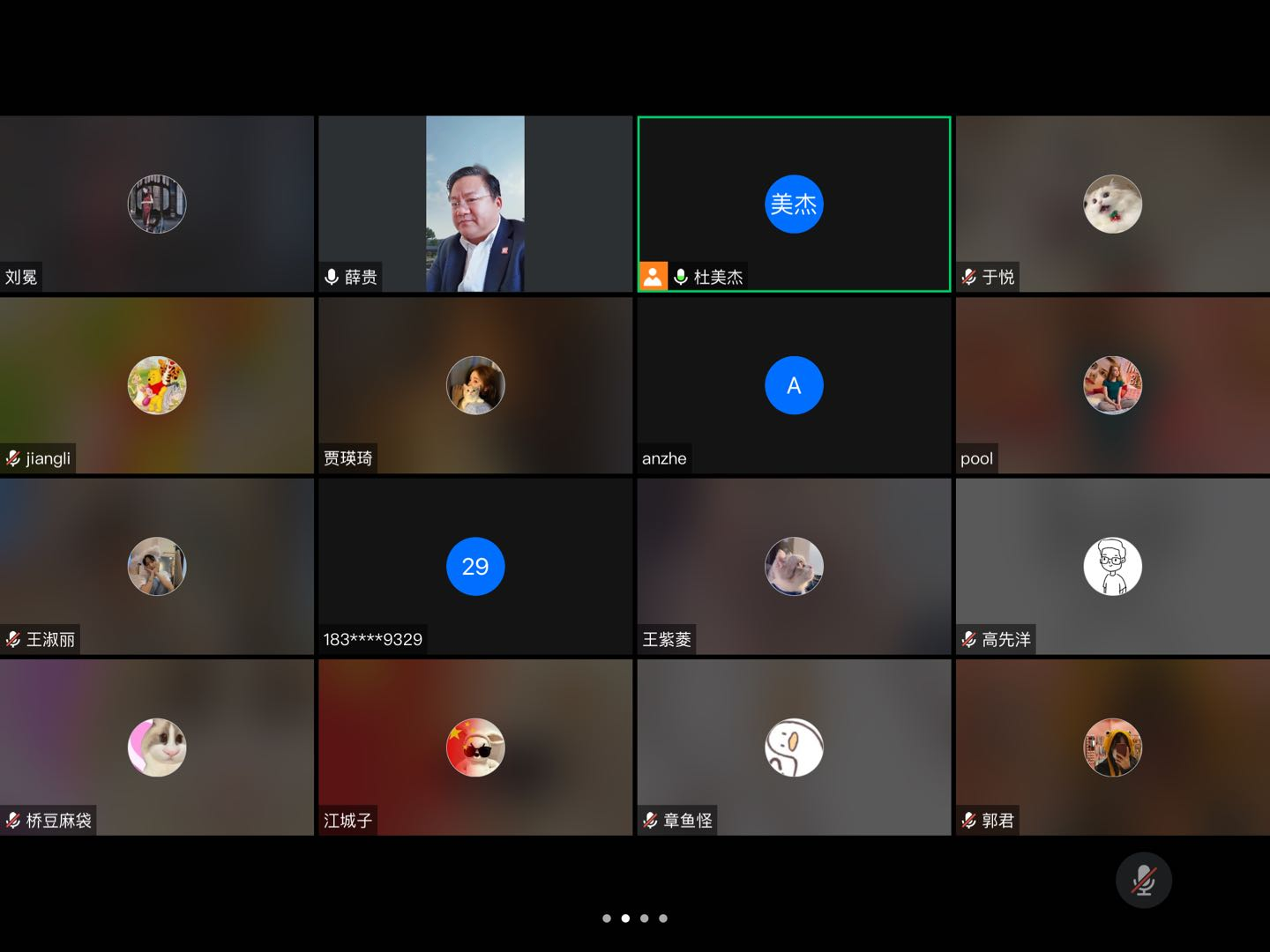Click 薛贵's microphone icon
The width and height of the screenshot is (1270, 952).
tap(332, 277)
